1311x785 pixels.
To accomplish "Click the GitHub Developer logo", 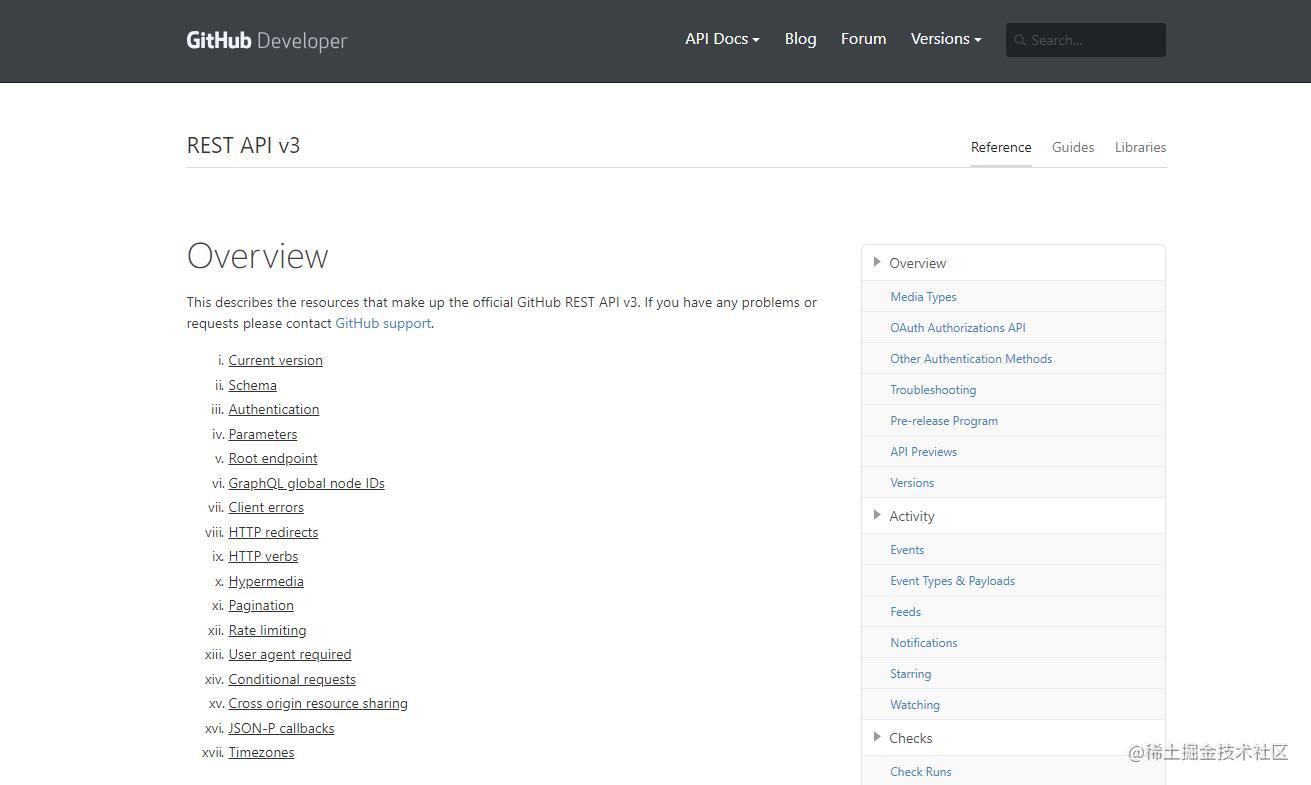I will 267,40.
